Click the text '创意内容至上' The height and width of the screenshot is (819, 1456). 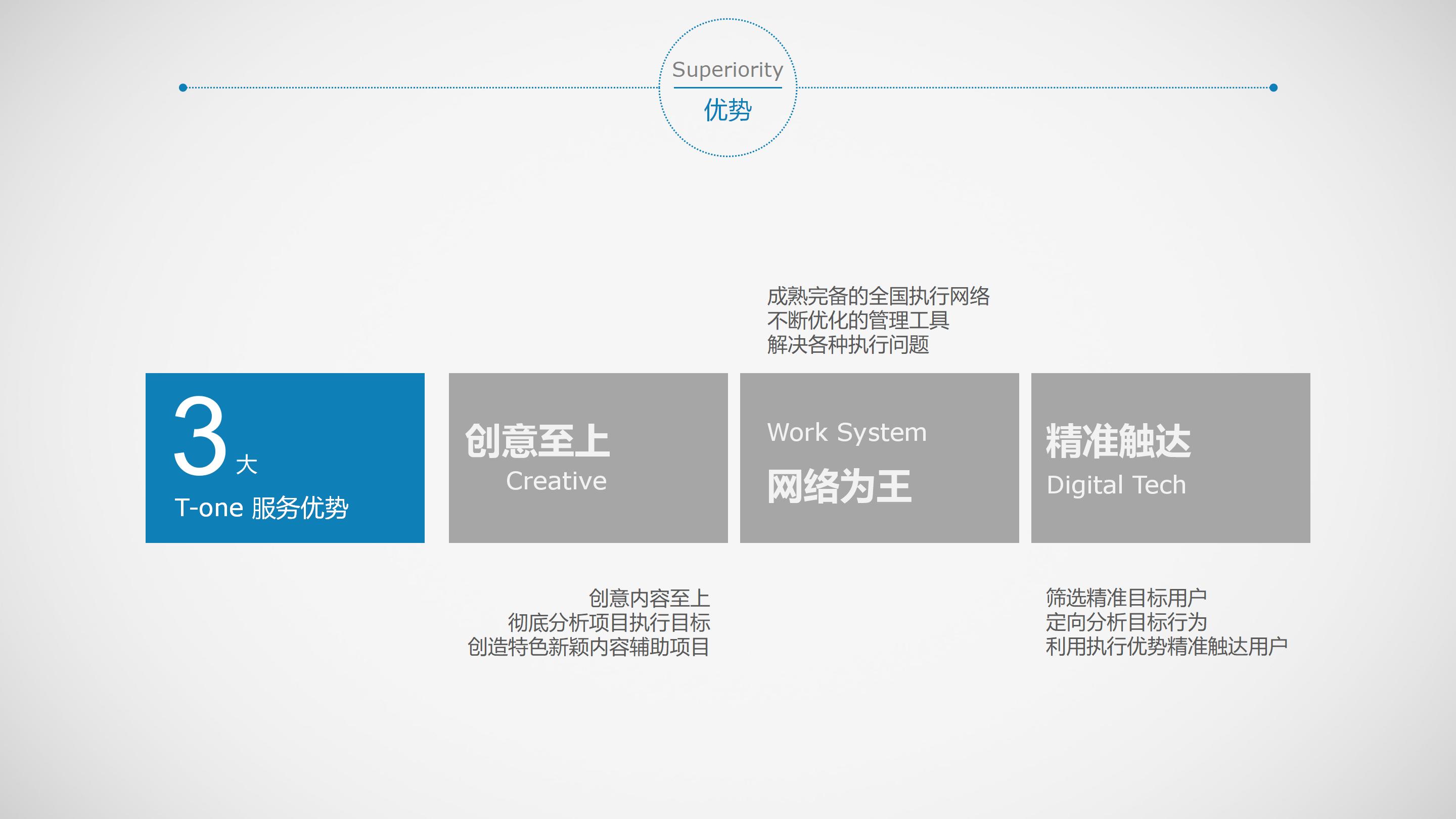point(649,598)
